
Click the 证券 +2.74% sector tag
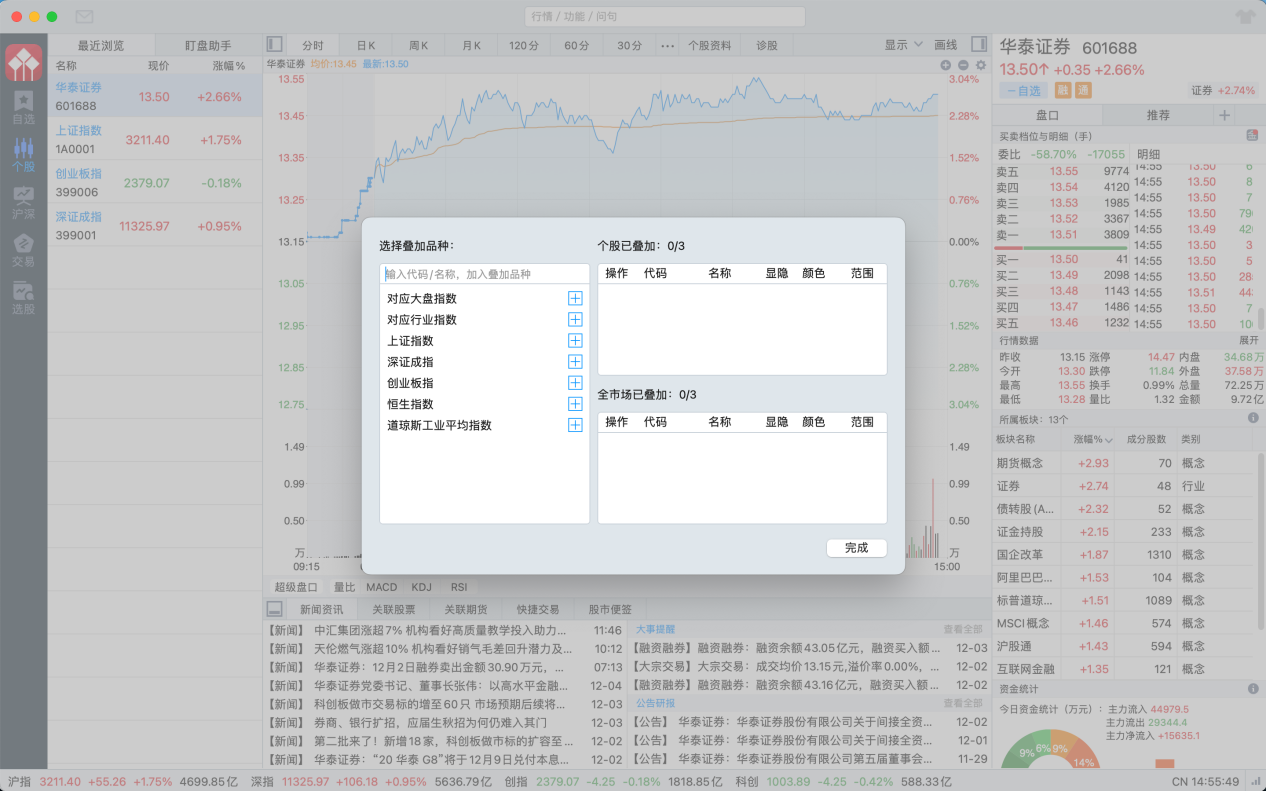point(1223,90)
